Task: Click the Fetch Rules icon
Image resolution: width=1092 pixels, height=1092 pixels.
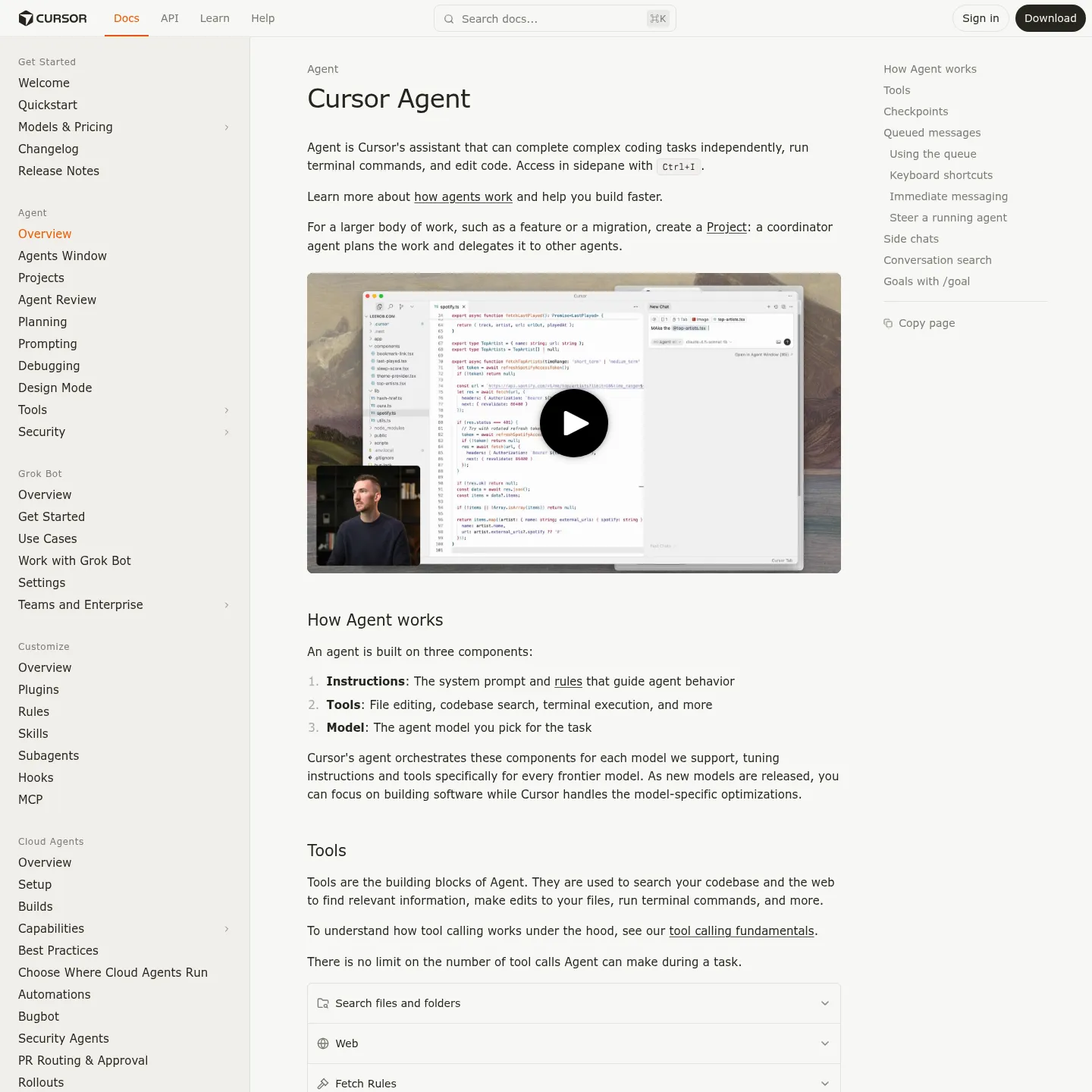Action: click(x=323, y=1084)
